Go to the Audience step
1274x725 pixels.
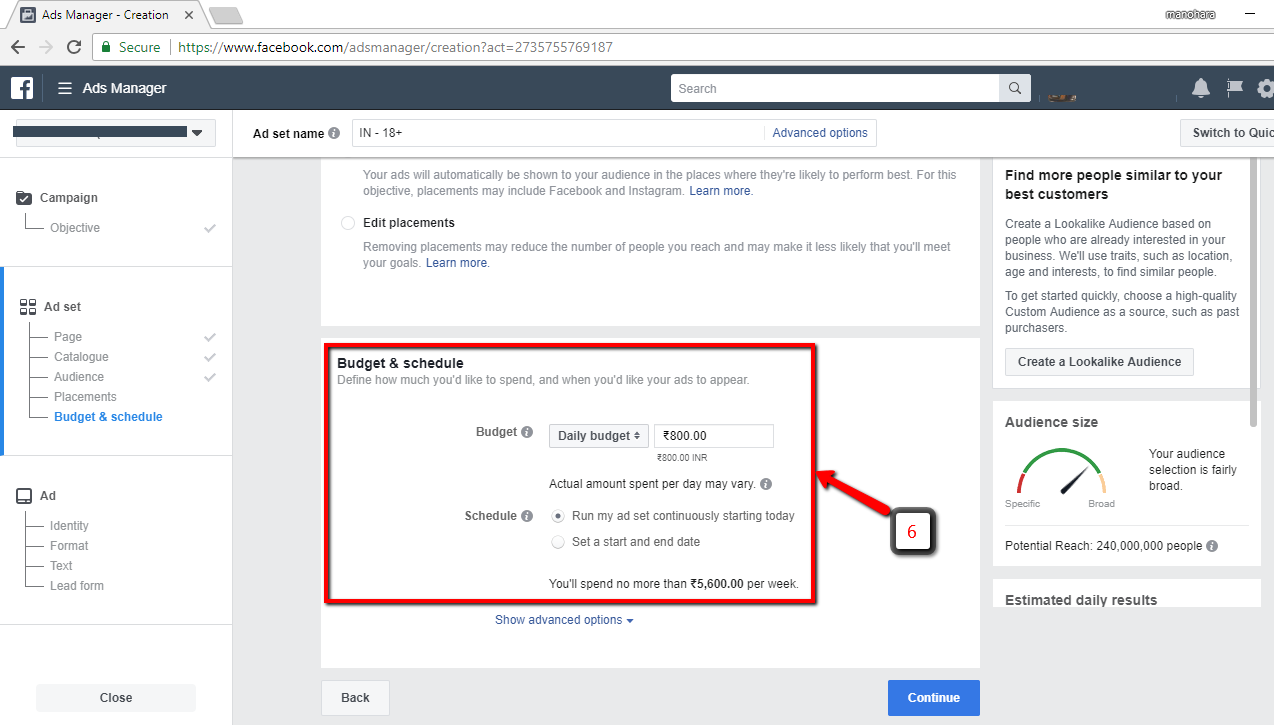79,377
